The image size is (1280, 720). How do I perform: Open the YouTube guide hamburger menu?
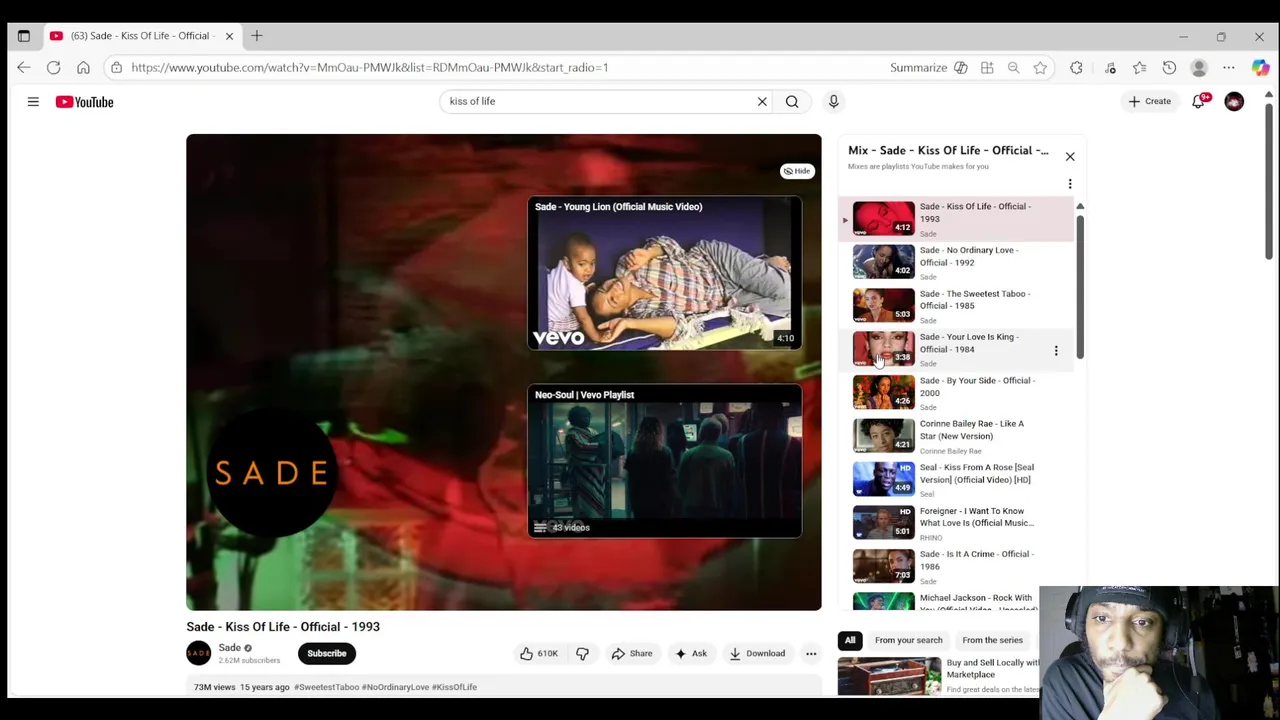pos(33,101)
